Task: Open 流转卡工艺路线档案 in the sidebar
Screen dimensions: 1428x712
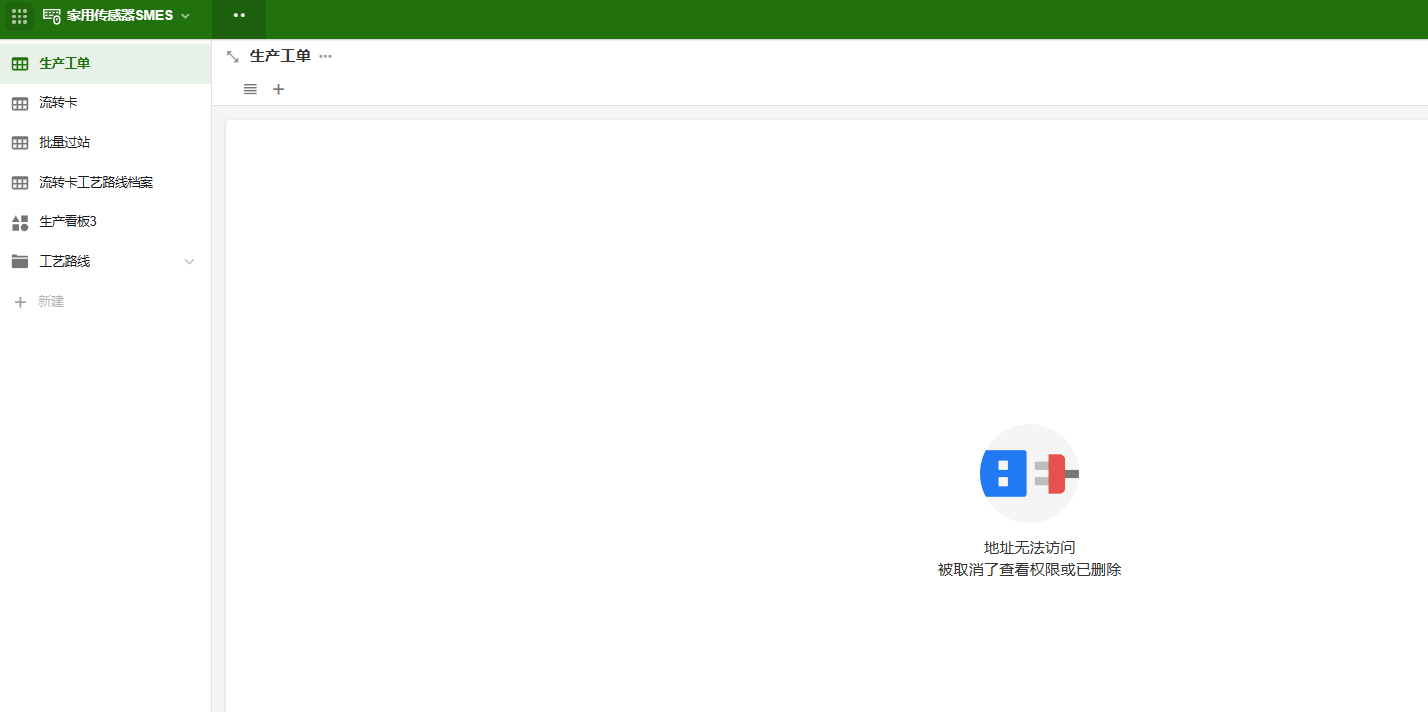Action: pos(105,182)
